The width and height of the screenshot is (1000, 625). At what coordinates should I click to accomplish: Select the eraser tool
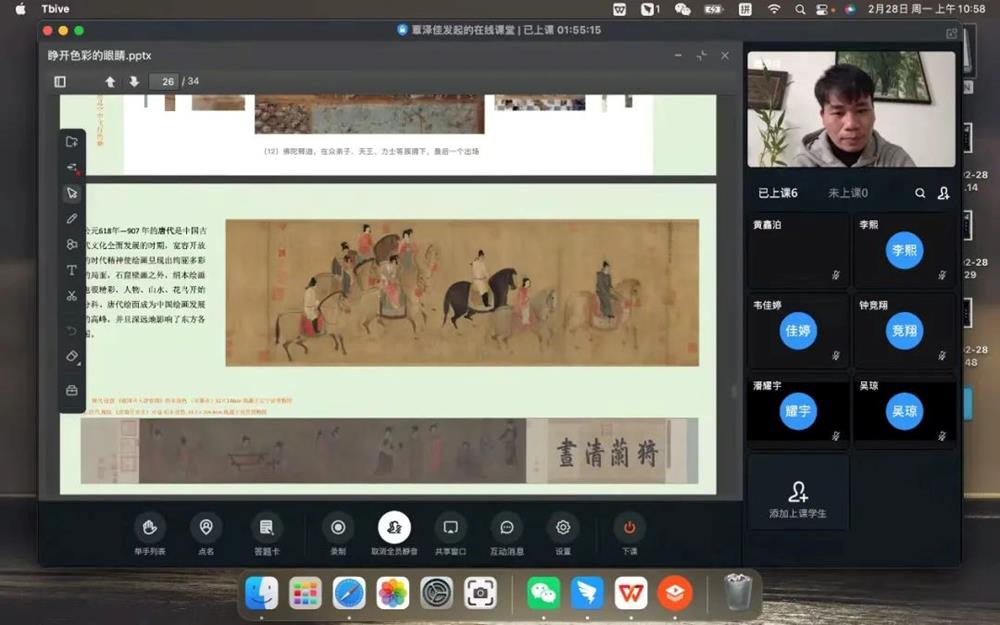[72, 357]
